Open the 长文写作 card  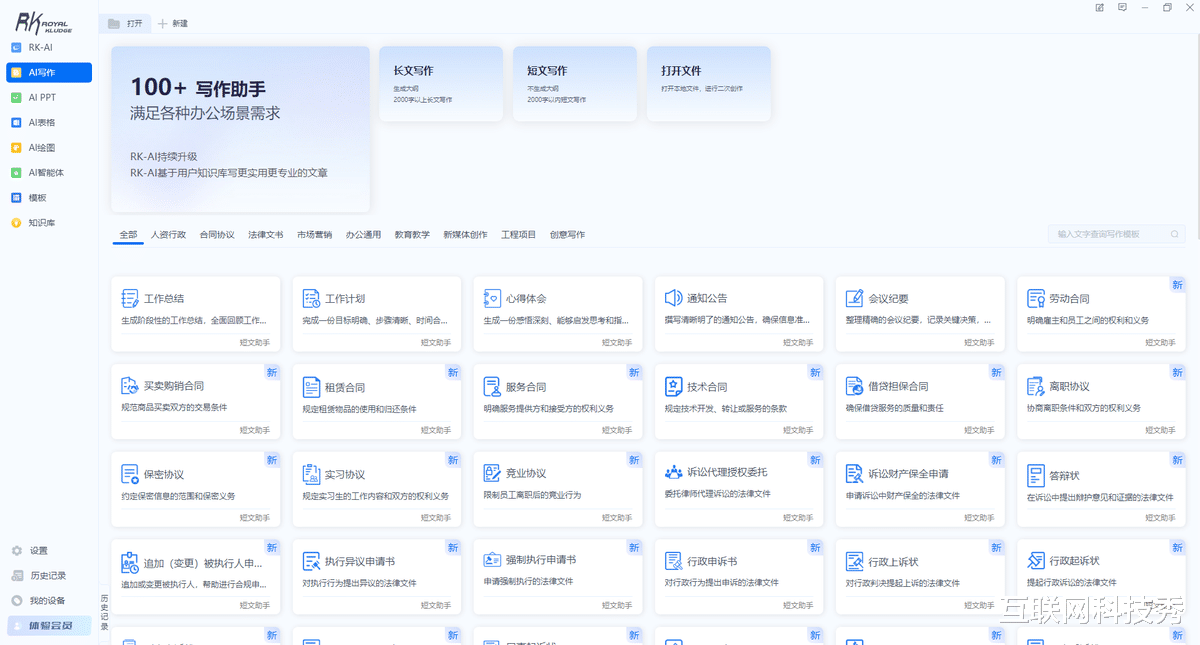click(x=440, y=84)
